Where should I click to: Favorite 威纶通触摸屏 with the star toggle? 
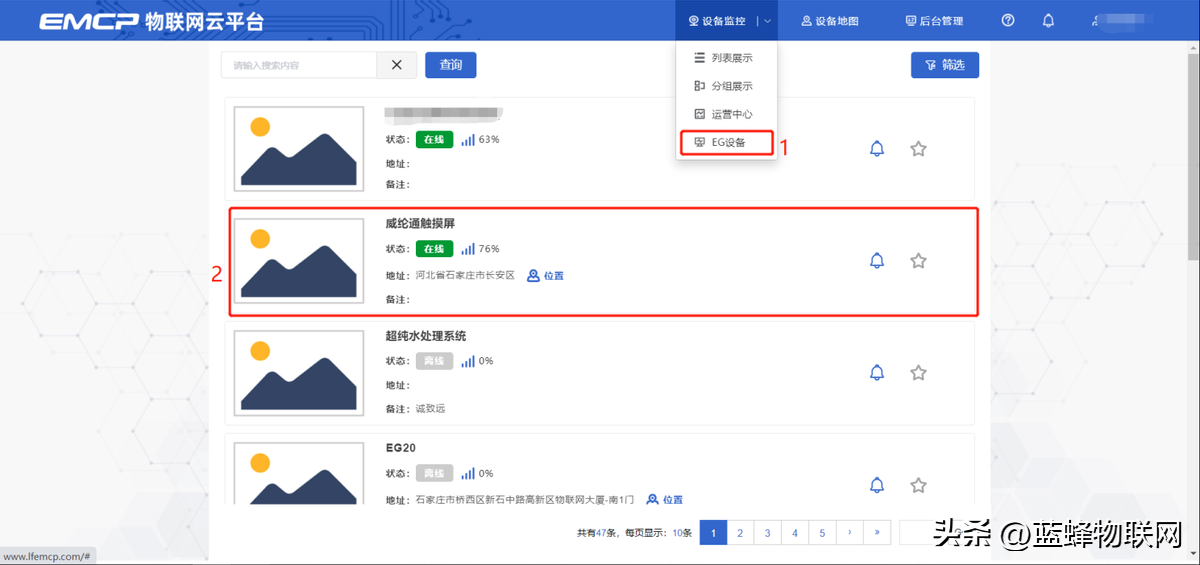(x=918, y=261)
